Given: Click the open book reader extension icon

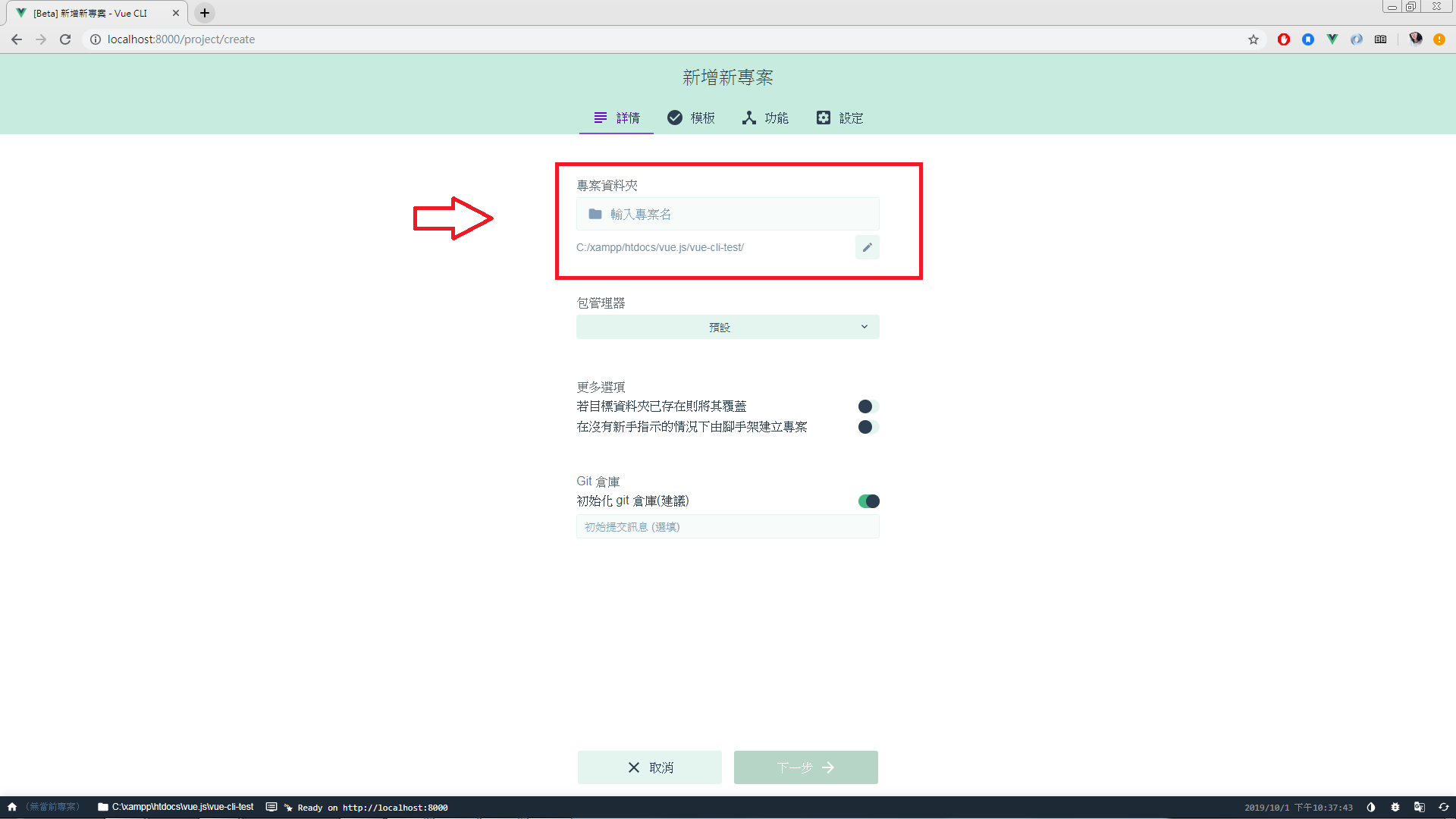Looking at the screenshot, I should [x=1381, y=39].
